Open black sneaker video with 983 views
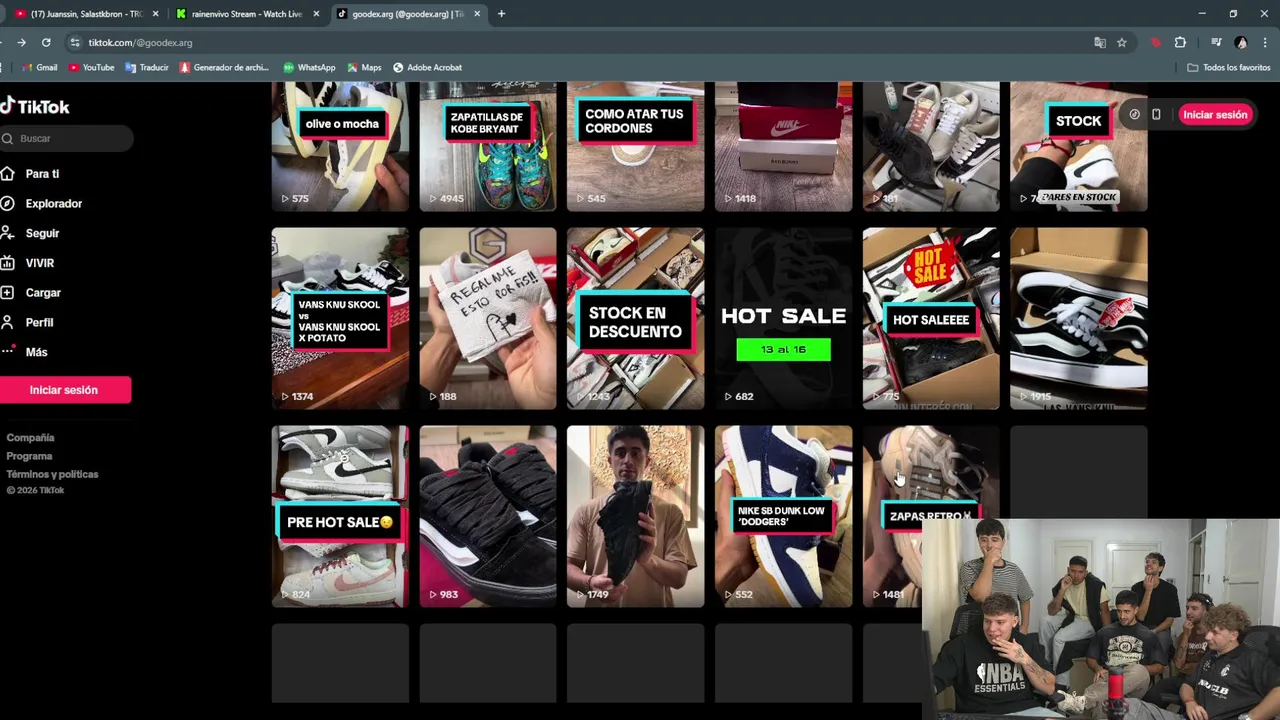 [488, 516]
